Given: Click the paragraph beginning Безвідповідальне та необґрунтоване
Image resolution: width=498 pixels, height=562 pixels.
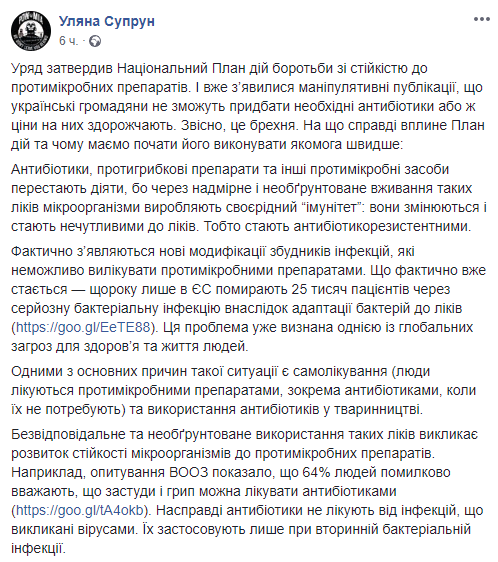Looking at the screenshot, I should click(247, 491).
